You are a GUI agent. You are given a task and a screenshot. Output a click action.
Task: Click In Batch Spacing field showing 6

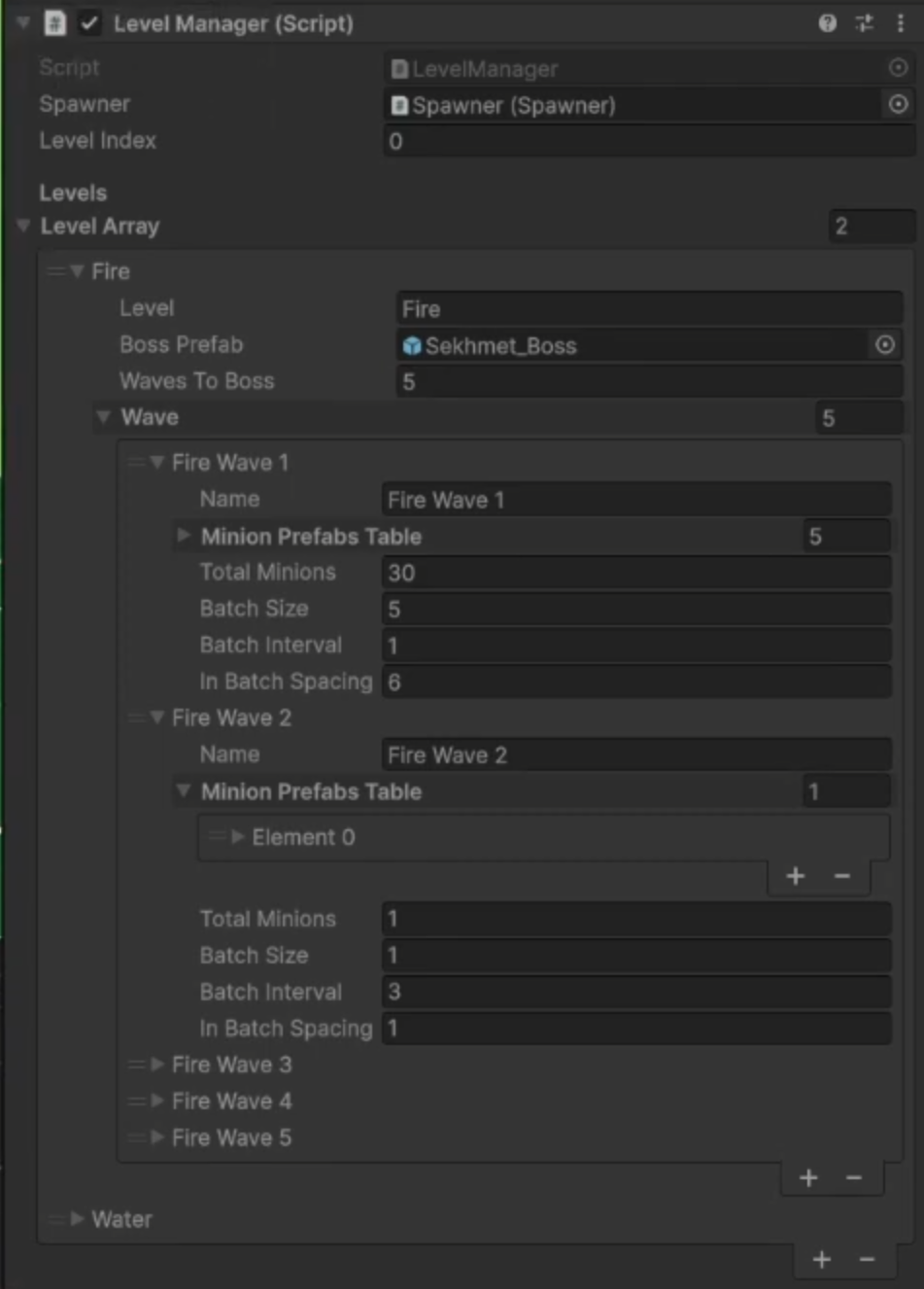coord(636,682)
